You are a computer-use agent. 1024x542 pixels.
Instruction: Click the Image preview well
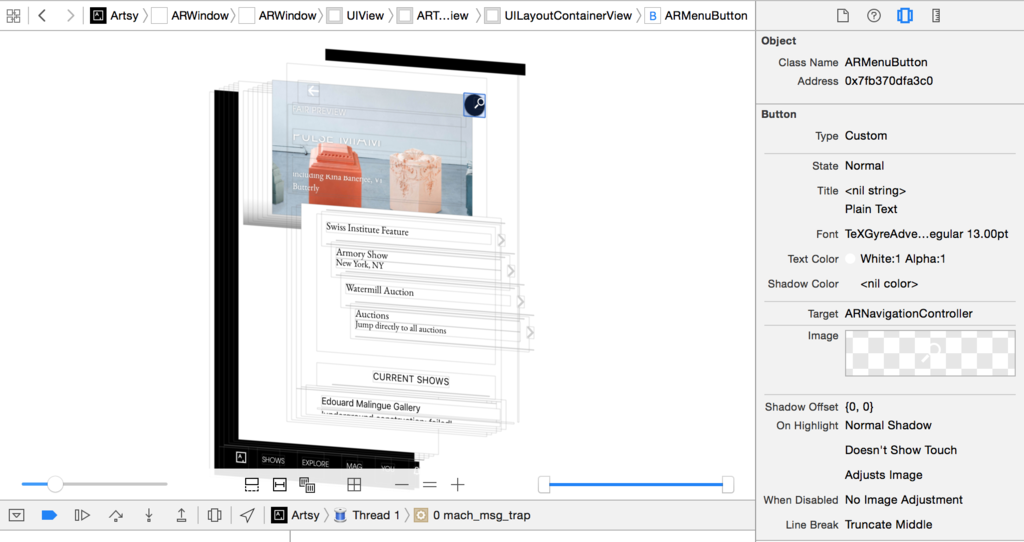click(x=930, y=353)
